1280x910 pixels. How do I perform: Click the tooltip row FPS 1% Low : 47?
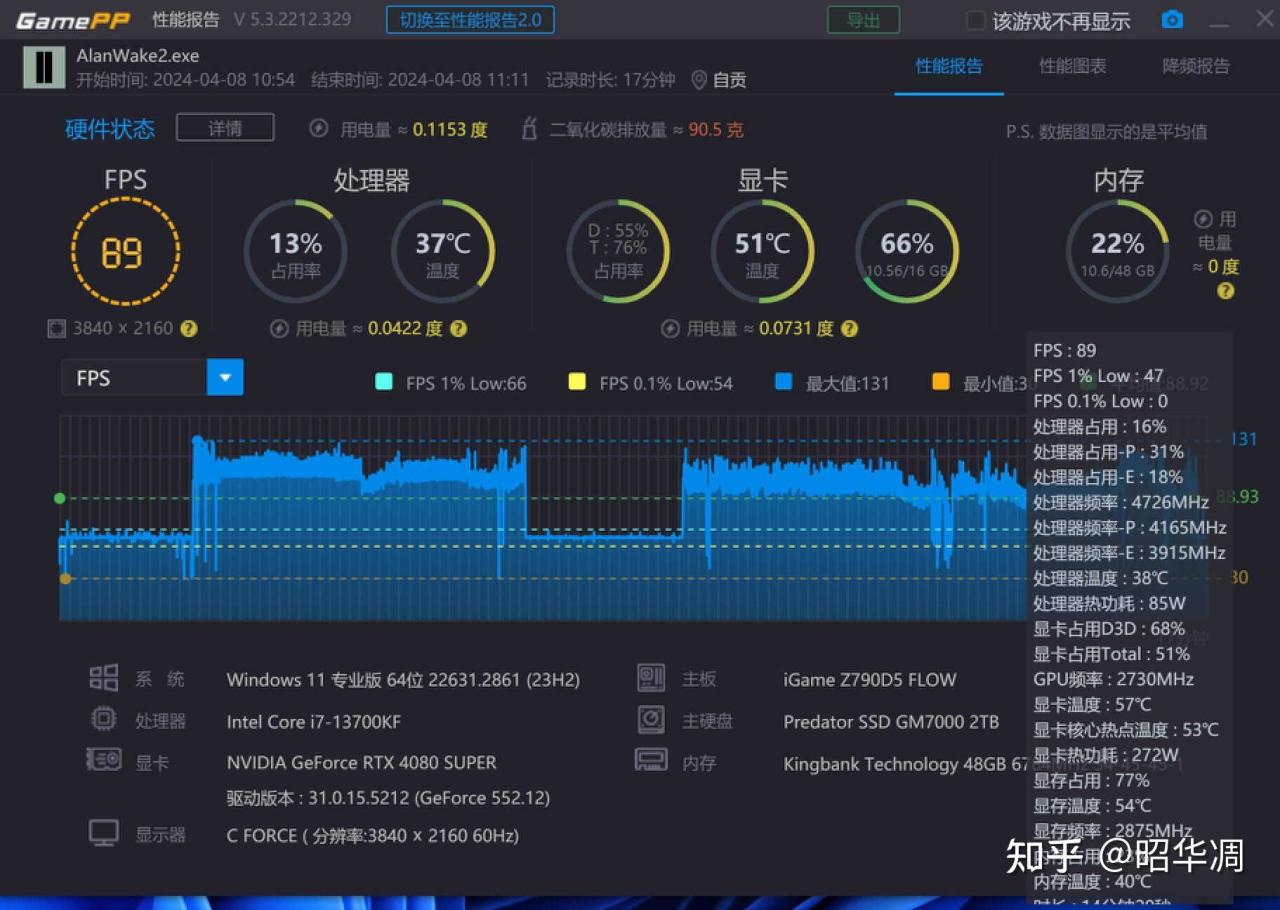[1098, 376]
